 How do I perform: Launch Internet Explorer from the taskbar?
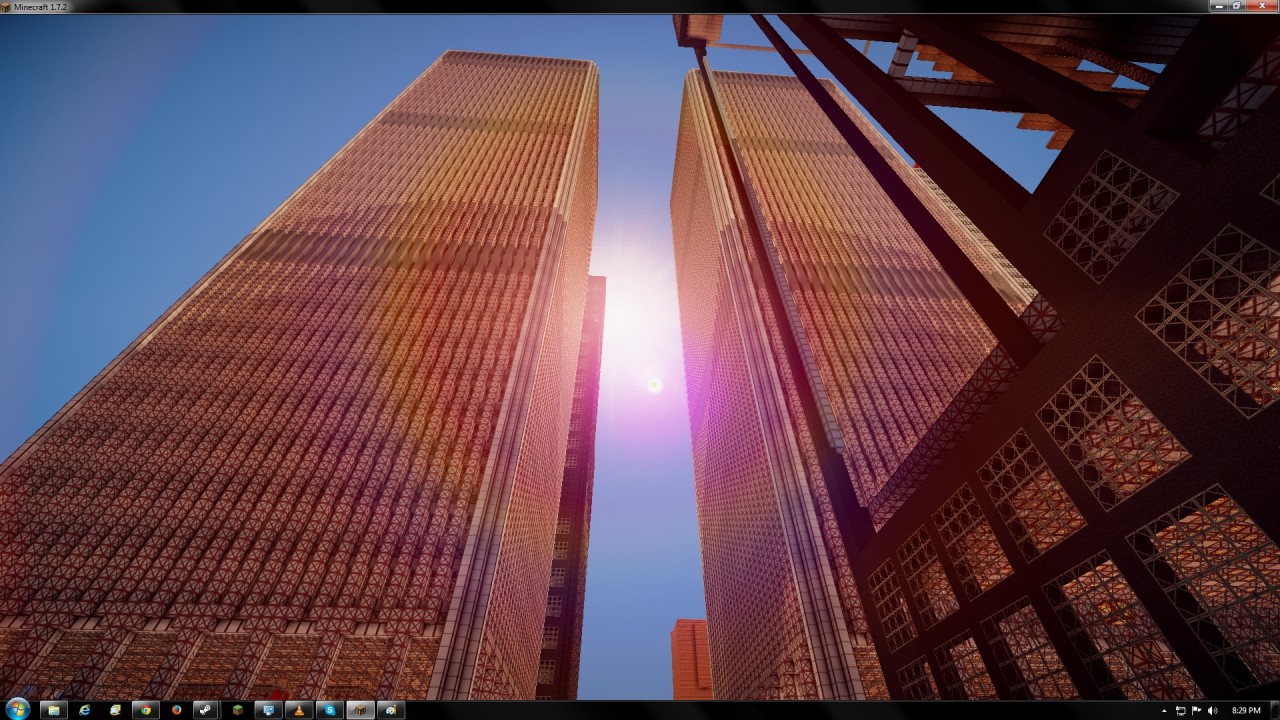click(x=85, y=710)
